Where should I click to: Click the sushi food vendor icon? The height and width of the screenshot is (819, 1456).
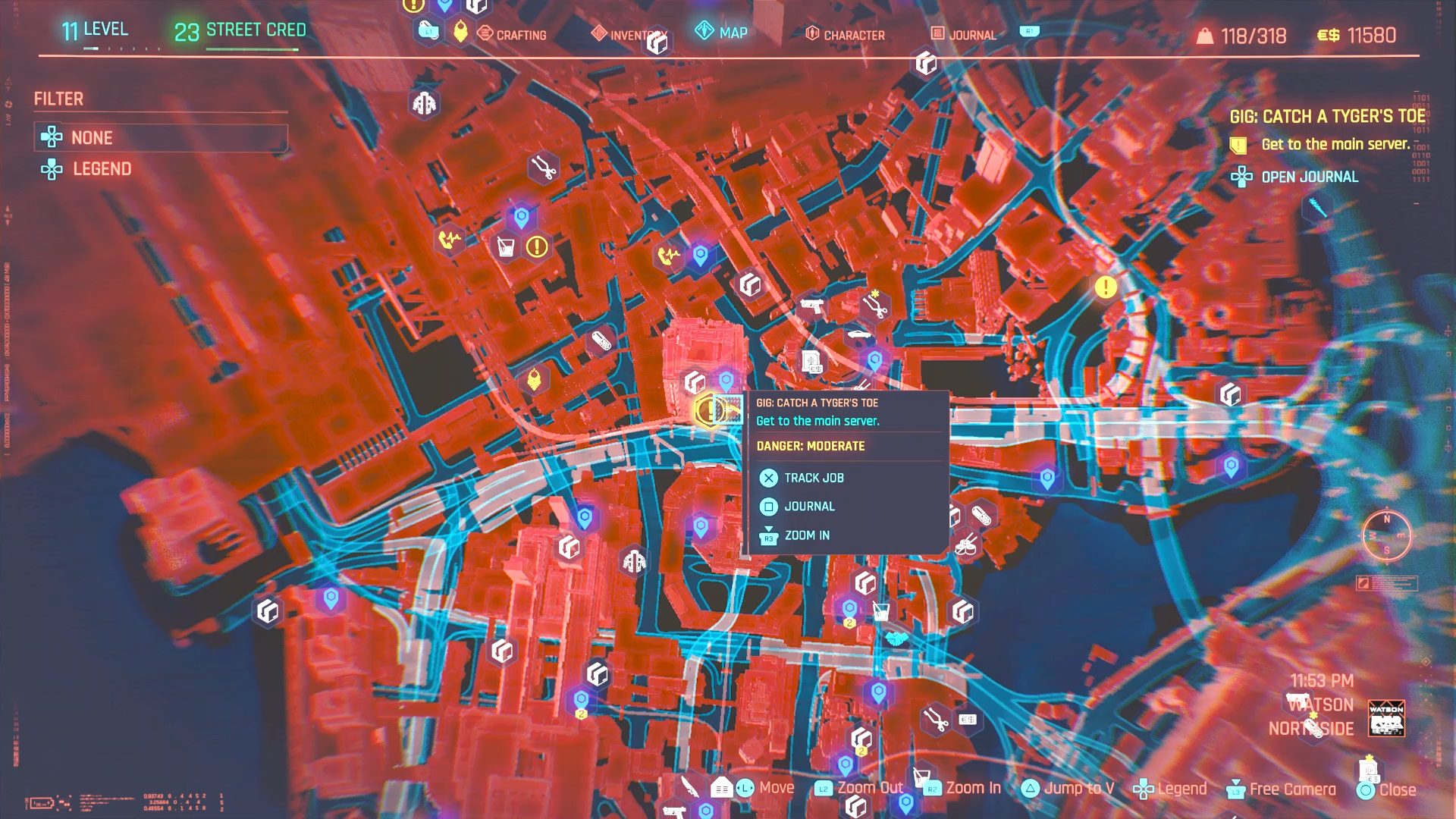pos(965,544)
